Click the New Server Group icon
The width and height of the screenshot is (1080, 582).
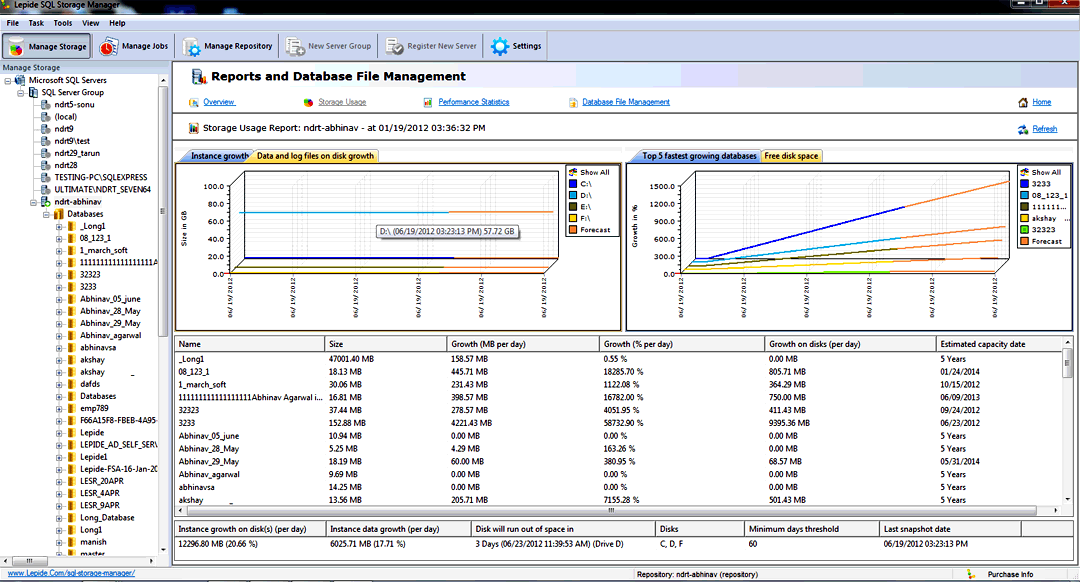click(x=295, y=47)
